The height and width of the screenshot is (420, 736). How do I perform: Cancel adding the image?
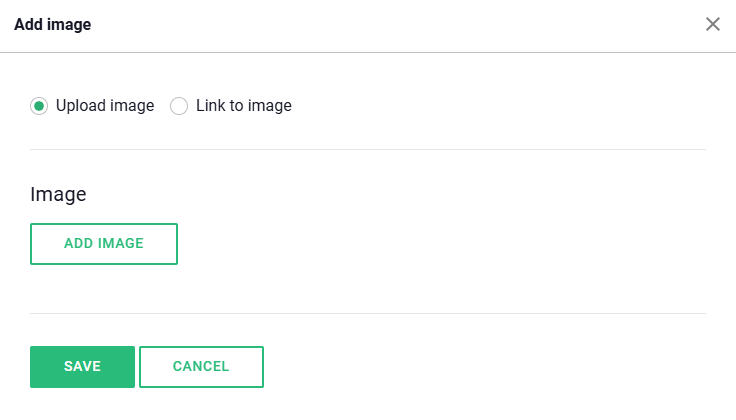coord(201,366)
